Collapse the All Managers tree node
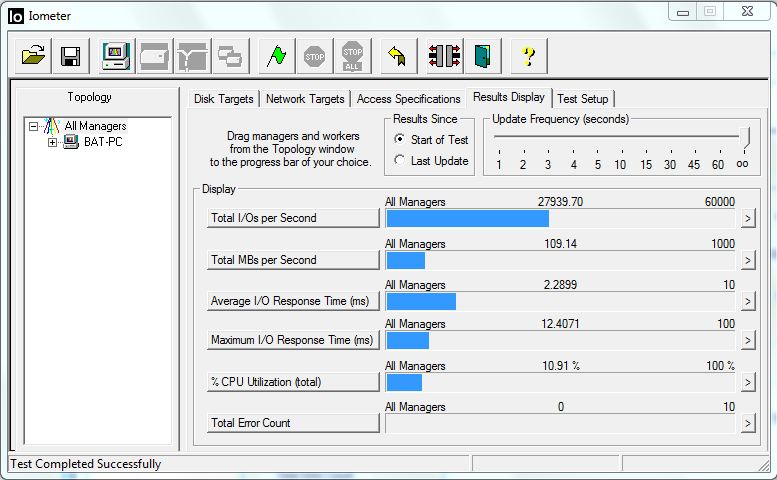Viewport: 777px width, 480px height. pos(33,127)
